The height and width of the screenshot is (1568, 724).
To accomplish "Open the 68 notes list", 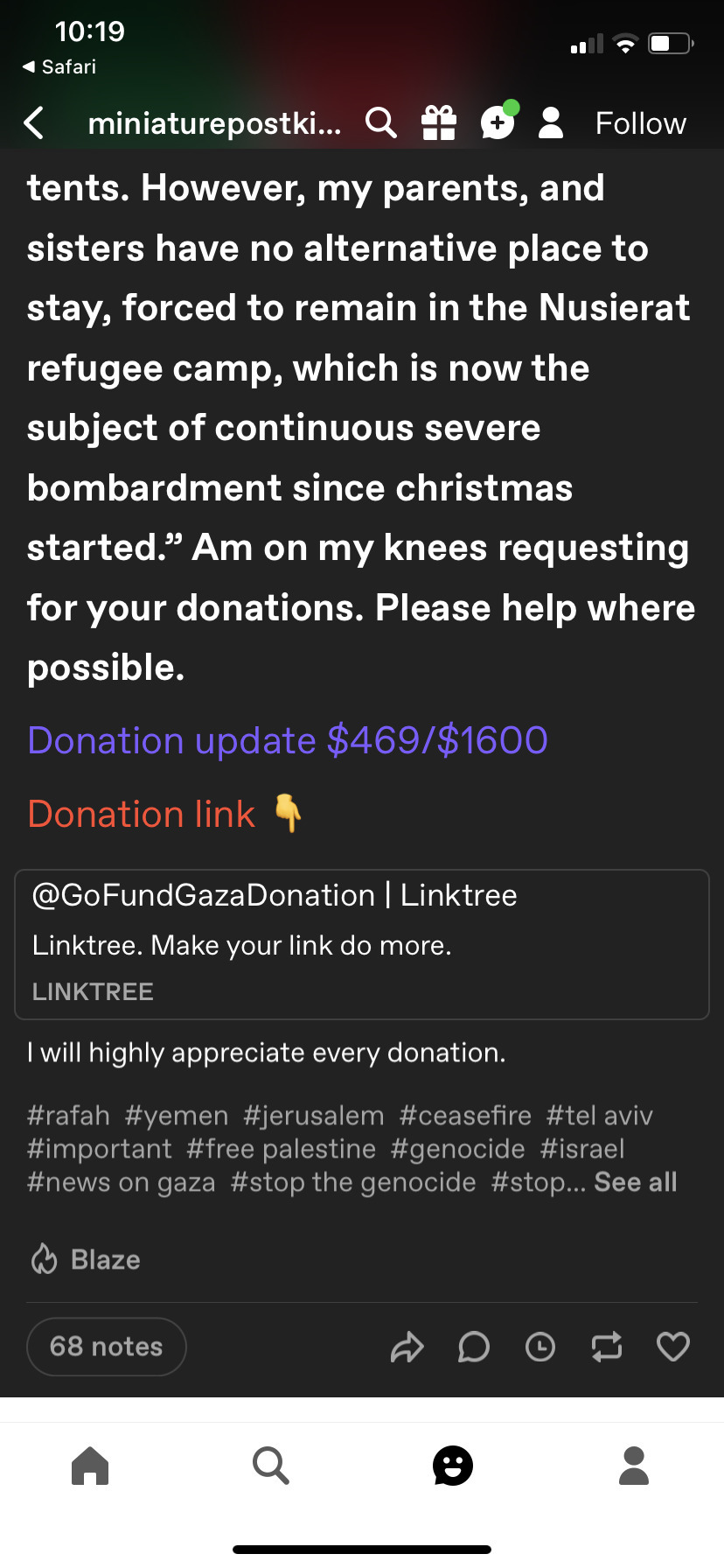I will point(106,1347).
